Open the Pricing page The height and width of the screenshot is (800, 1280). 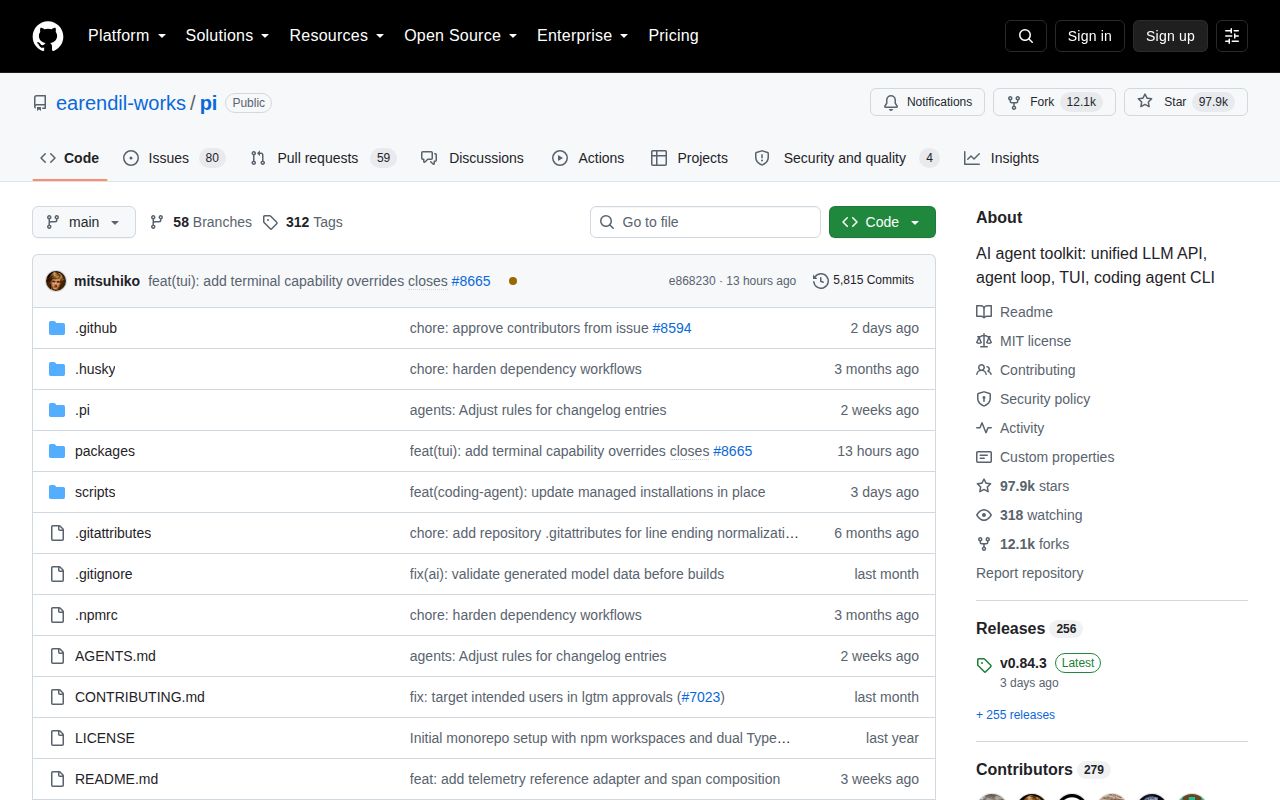[673, 36]
